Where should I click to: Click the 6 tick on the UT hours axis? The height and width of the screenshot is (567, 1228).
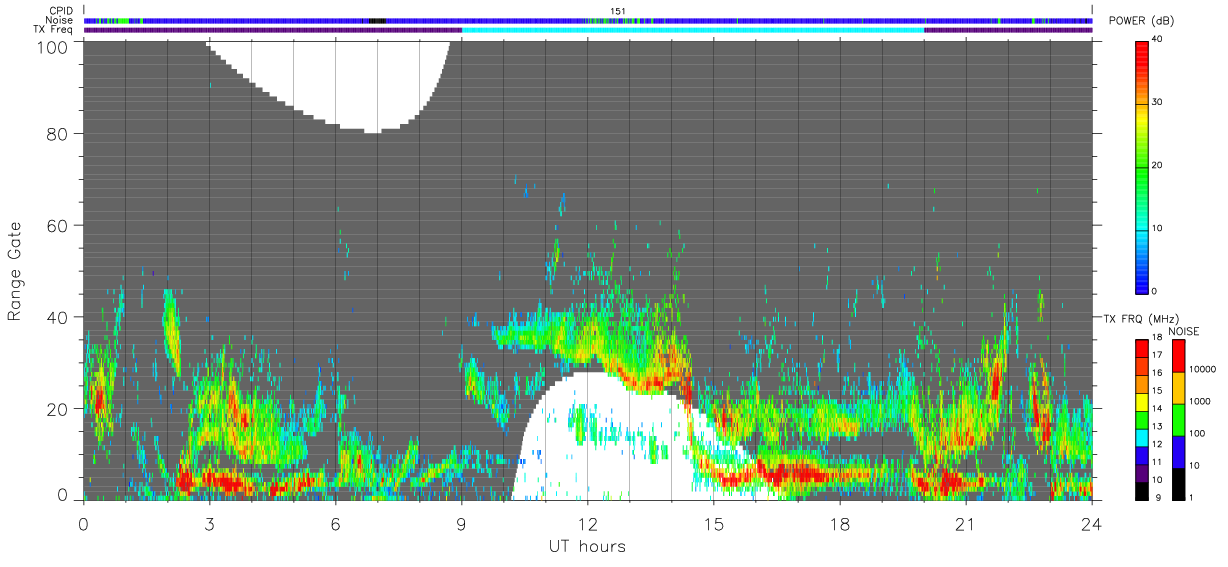[335, 523]
